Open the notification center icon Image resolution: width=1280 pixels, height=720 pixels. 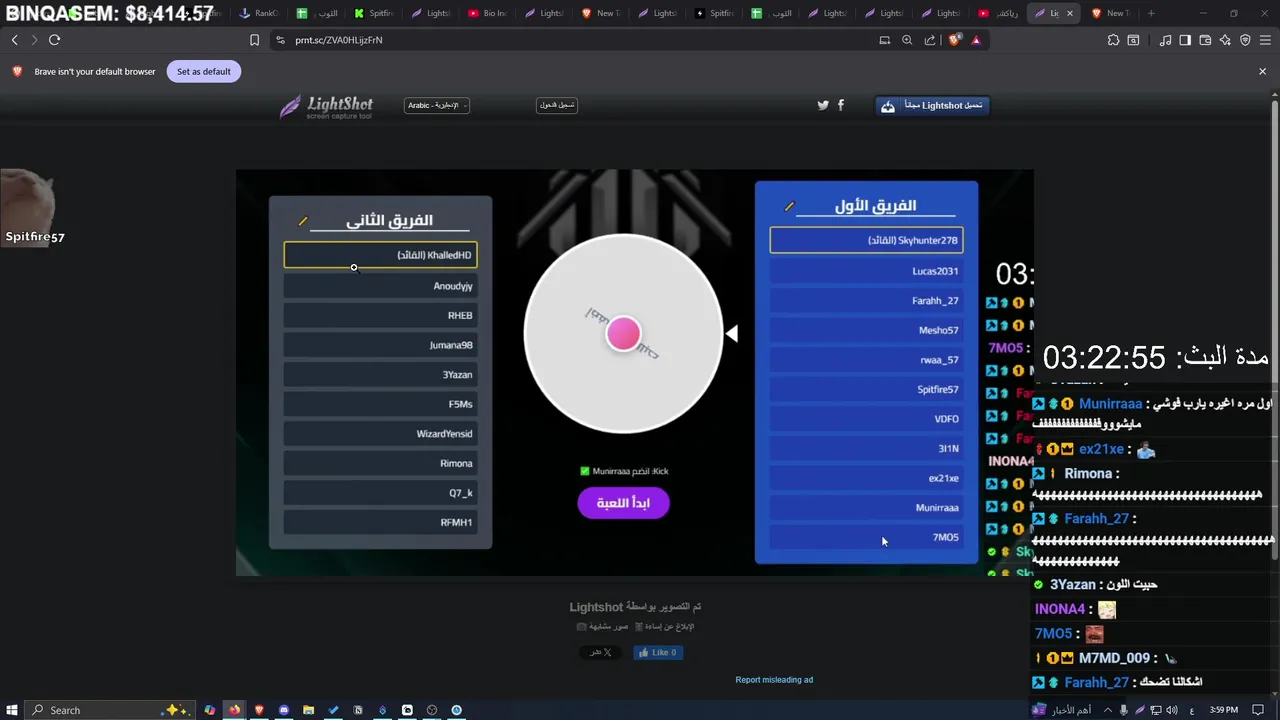pyautogui.click(x=1258, y=710)
